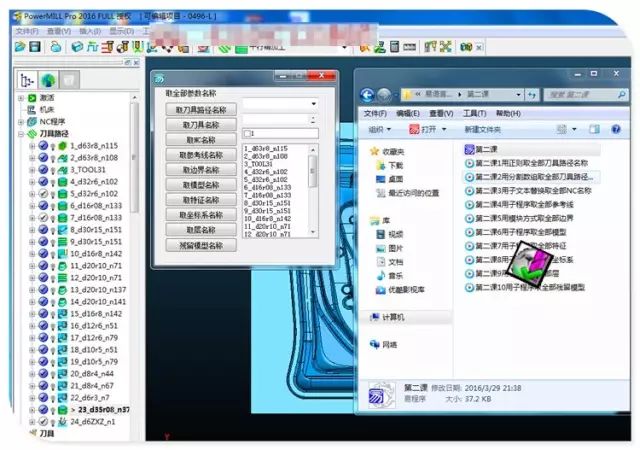Viewport: 640px width, 450px height.
Task: Open 插入(I) menu in PowerMILL
Action: click(90, 31)
